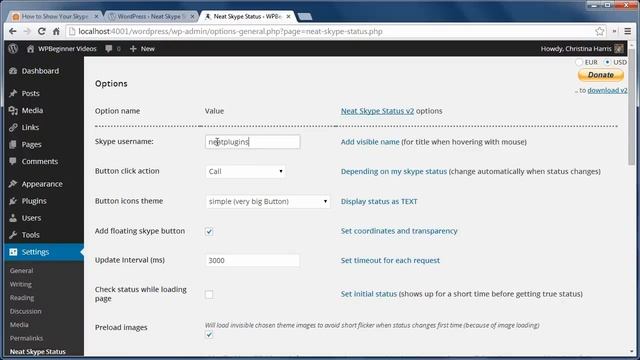
Task: Click Set timeout for each request link
Action: (390, 260)
